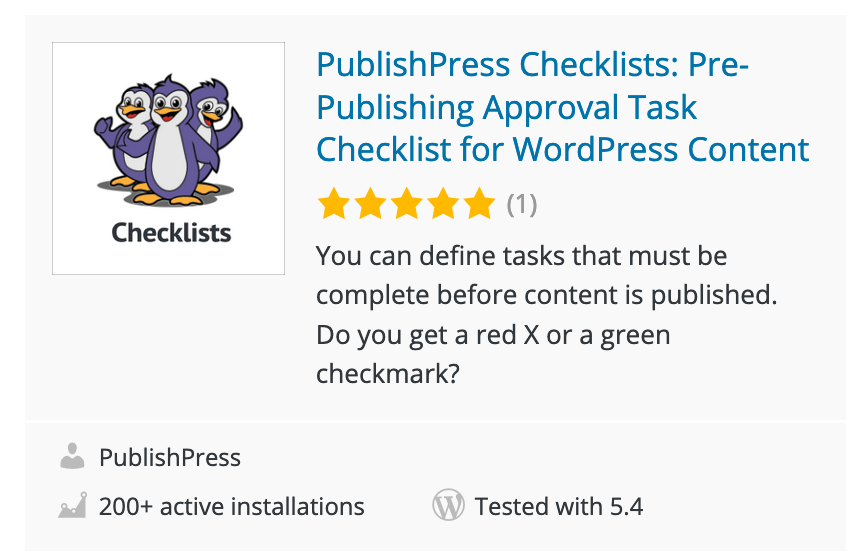Screen dimensions: 866x560
Task: Click the WordPress logo icon
Action: click(448, 505)
